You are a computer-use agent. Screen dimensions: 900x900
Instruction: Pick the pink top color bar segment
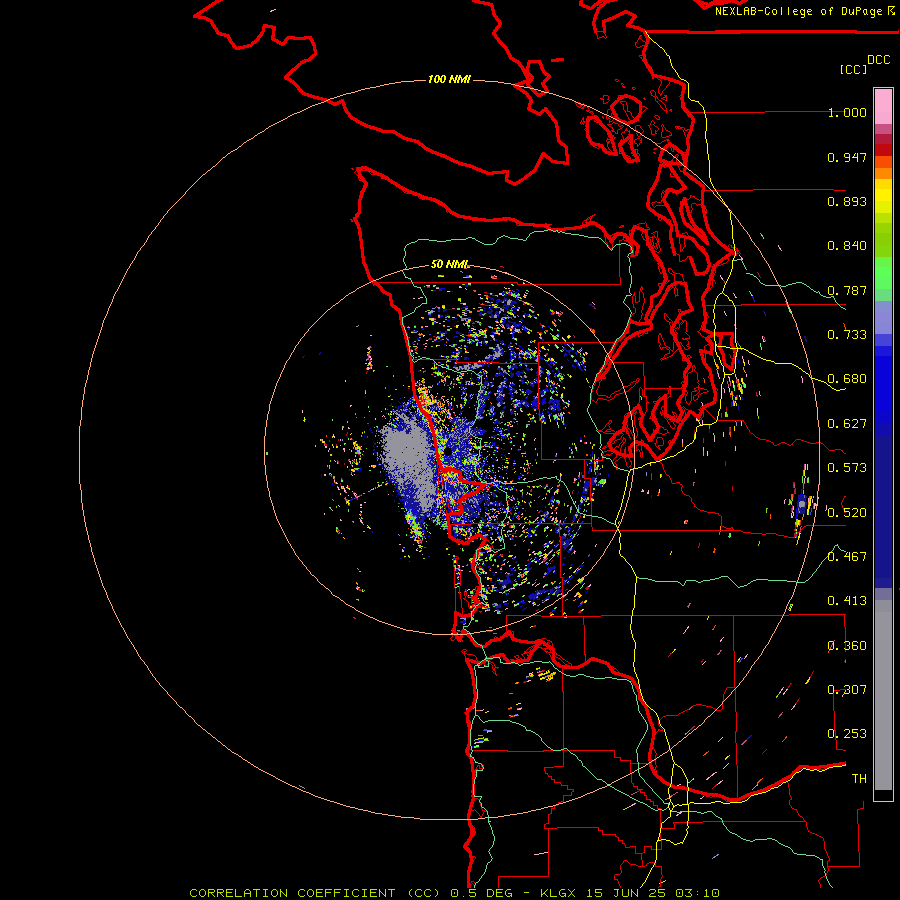tap(883, 107)
